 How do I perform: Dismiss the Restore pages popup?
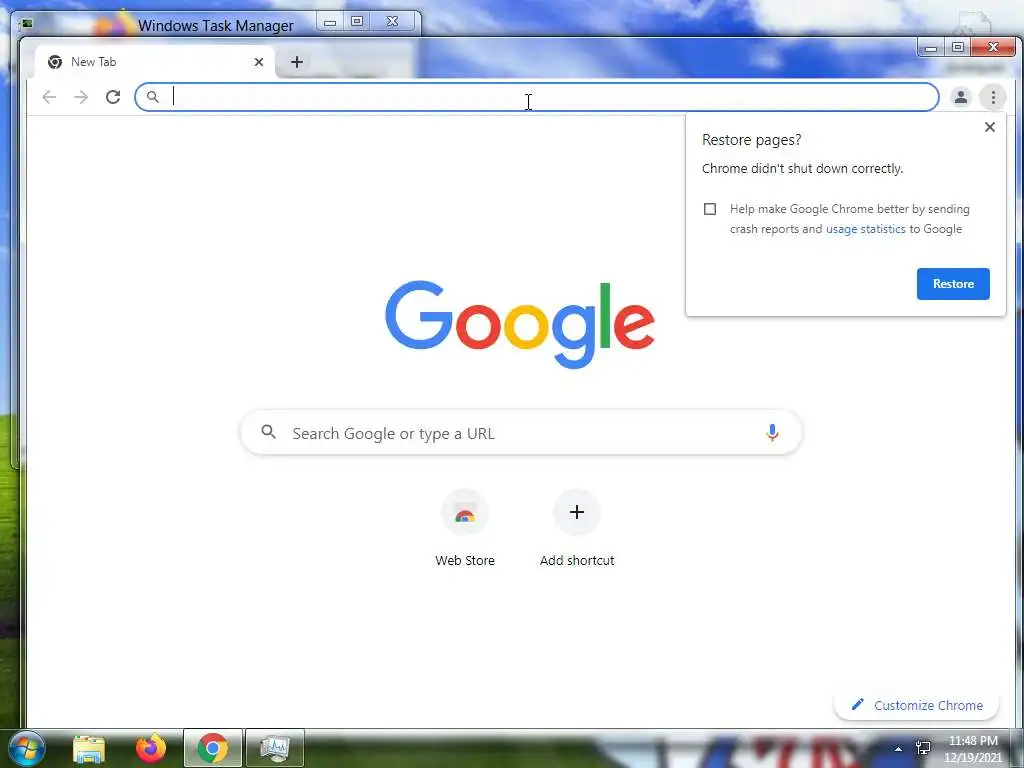(x=989, y=127)
